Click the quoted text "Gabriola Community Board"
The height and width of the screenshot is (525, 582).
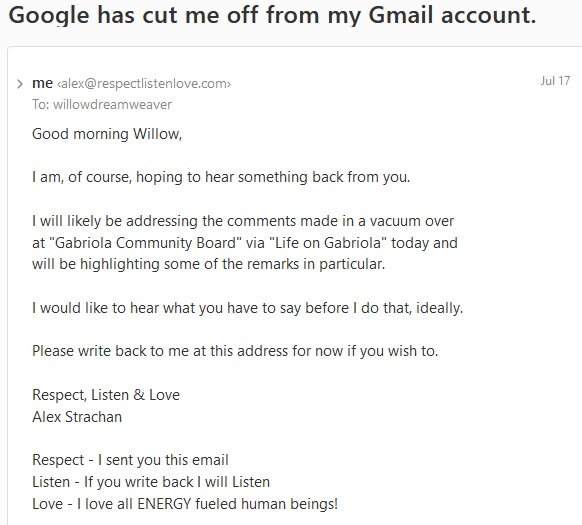(146, 243)
